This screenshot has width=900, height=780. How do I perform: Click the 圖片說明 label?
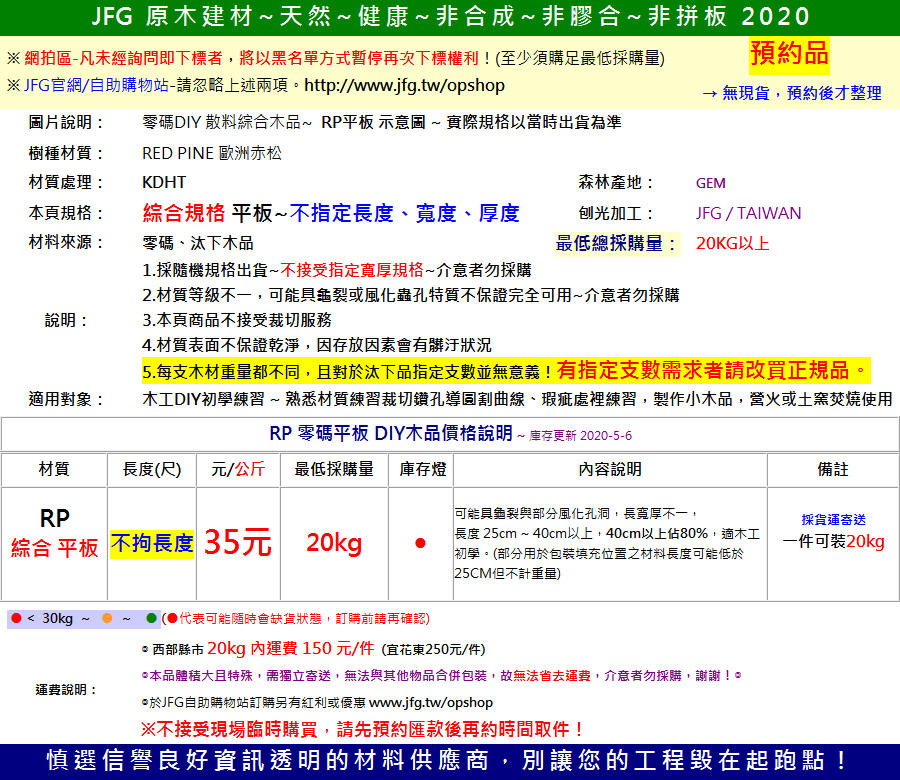pyautogui.click(x=65, y=122)
